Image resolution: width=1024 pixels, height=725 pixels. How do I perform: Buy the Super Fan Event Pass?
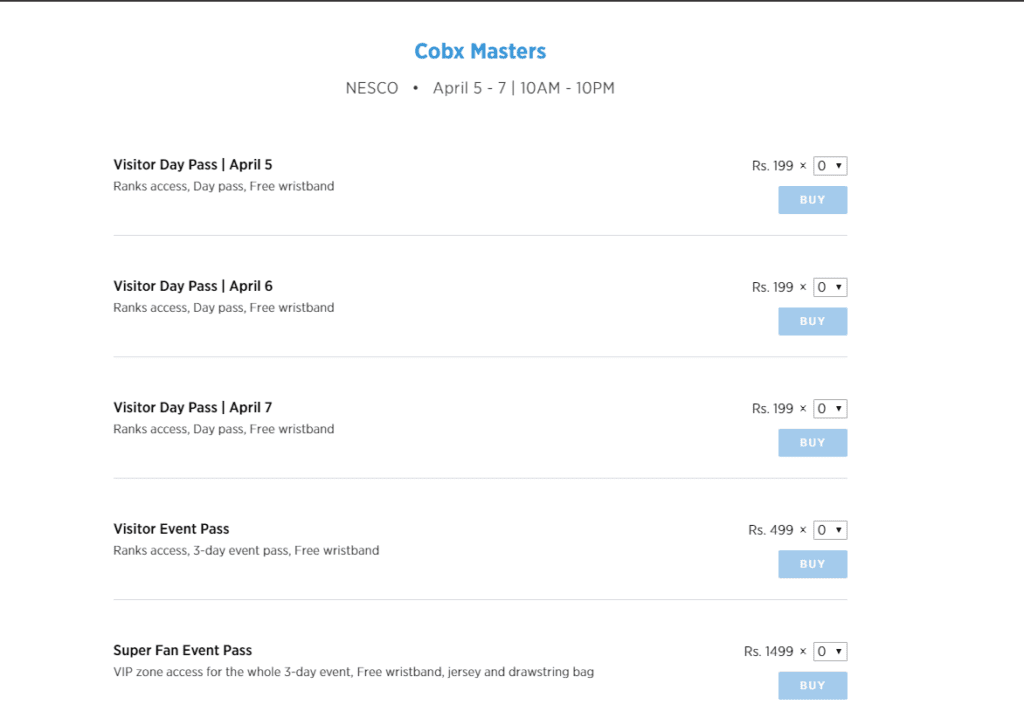pos(812,686)
